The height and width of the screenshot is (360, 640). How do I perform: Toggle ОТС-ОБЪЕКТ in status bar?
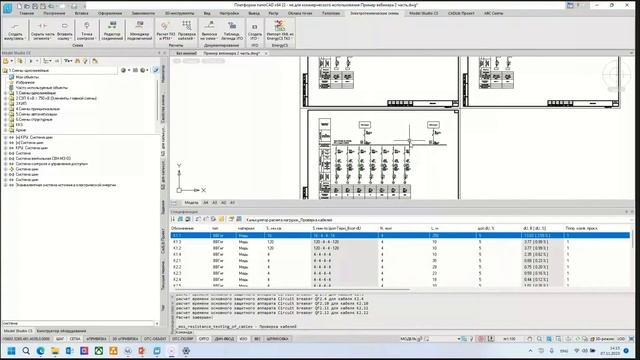click(x=155, y=339)
